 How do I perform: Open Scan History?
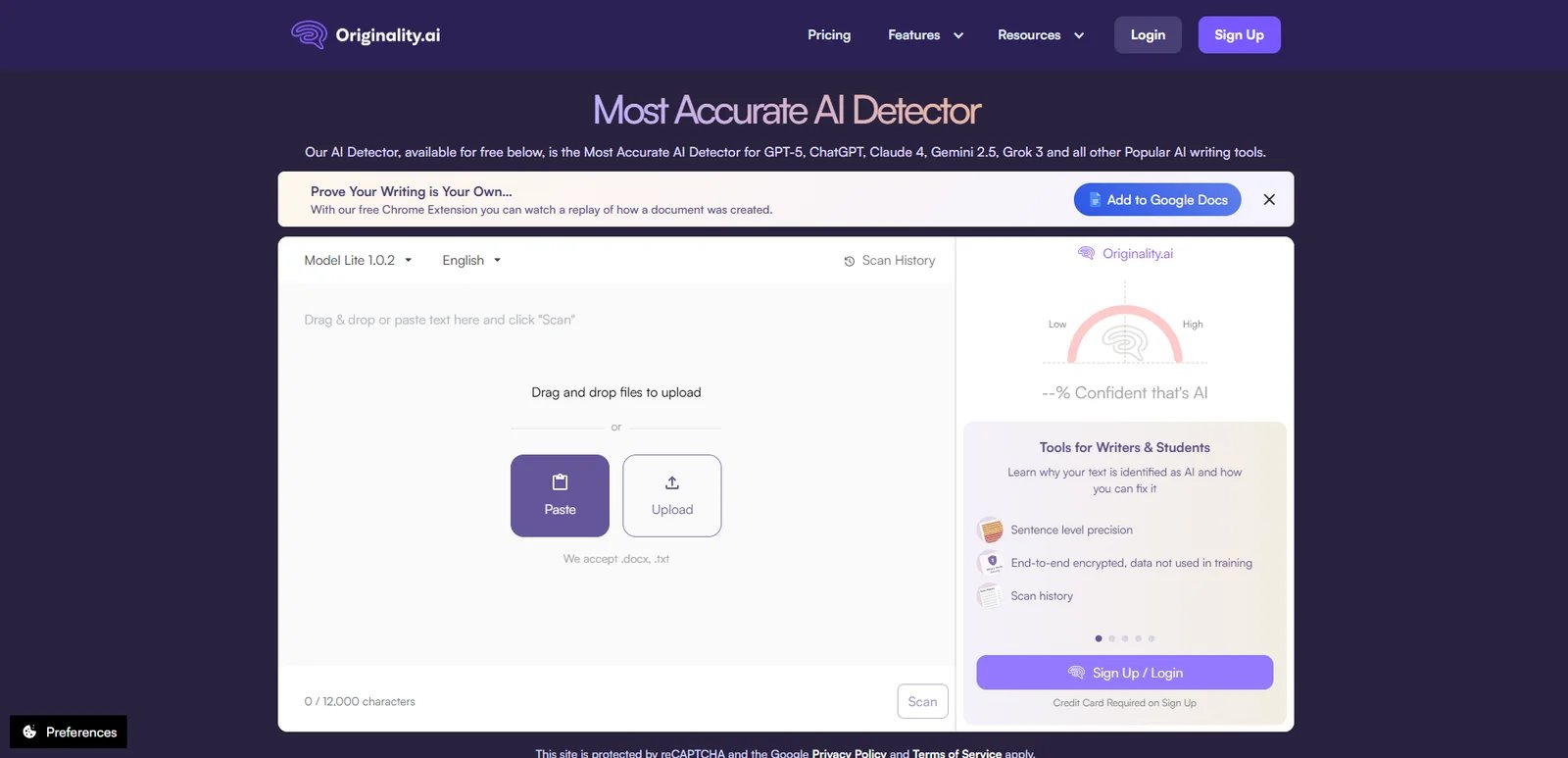click(889, 261)
